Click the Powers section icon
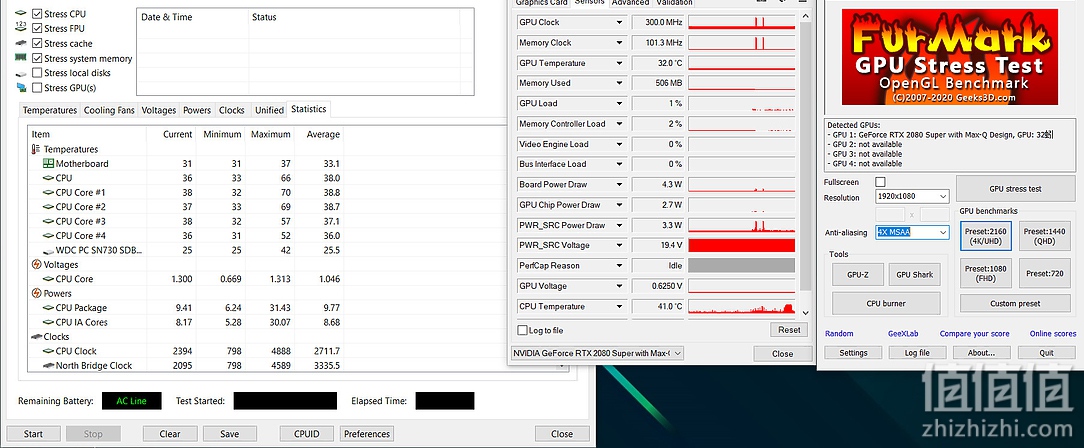1084x448 pixels. pos(37,293)
